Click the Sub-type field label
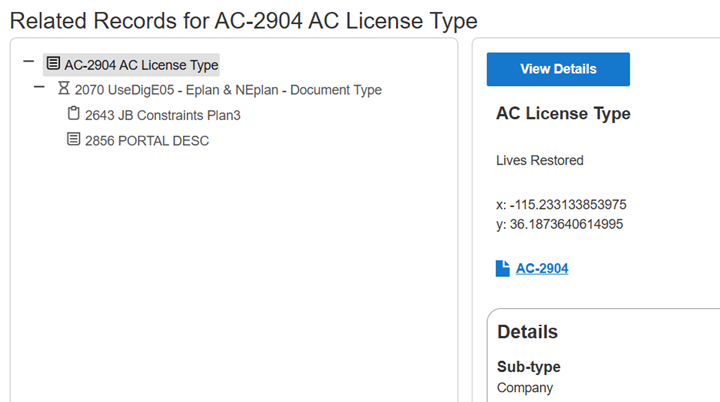 click(528, 366)
